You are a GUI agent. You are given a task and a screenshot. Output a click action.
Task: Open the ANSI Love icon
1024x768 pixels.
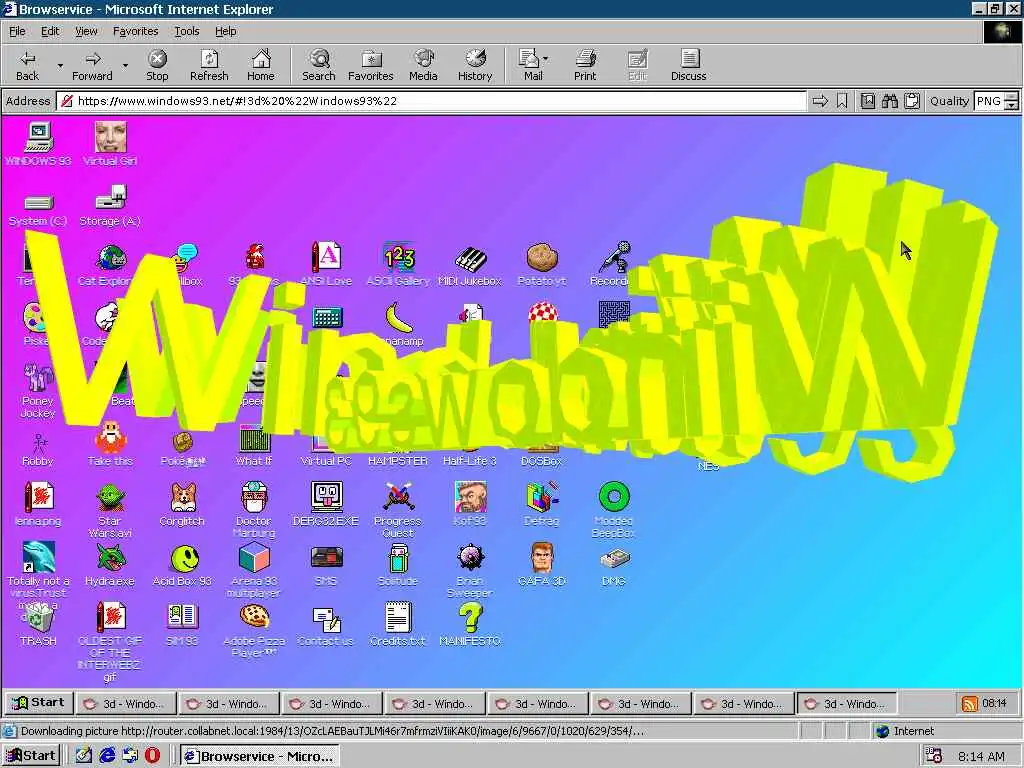tap(326, 264)
